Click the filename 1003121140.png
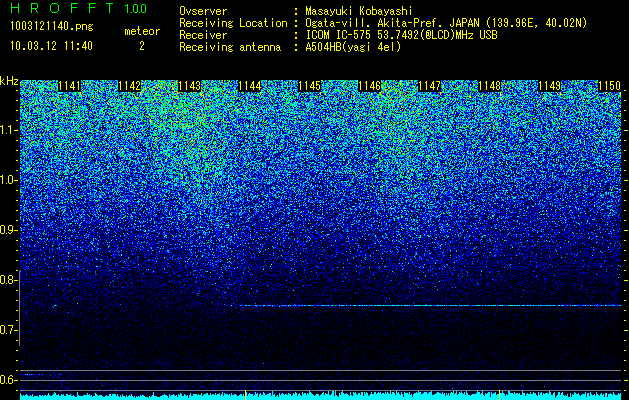629x400 pixels. [52, 27]
